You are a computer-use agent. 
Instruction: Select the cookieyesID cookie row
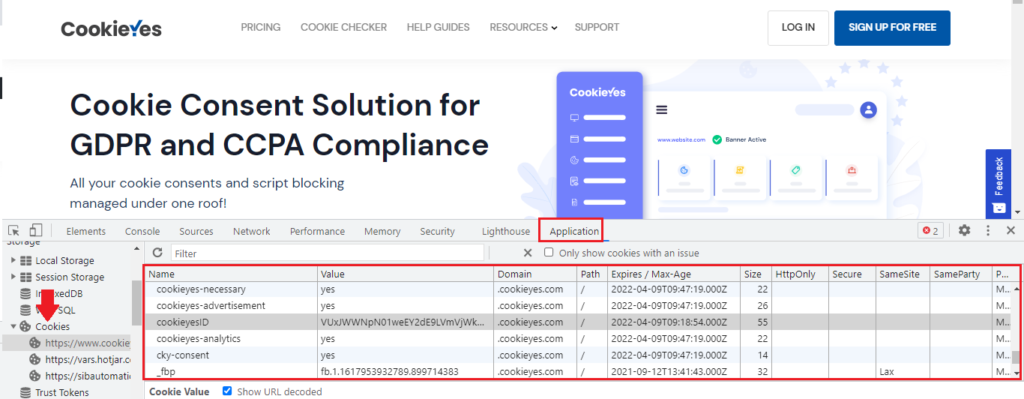coord(578,322)
